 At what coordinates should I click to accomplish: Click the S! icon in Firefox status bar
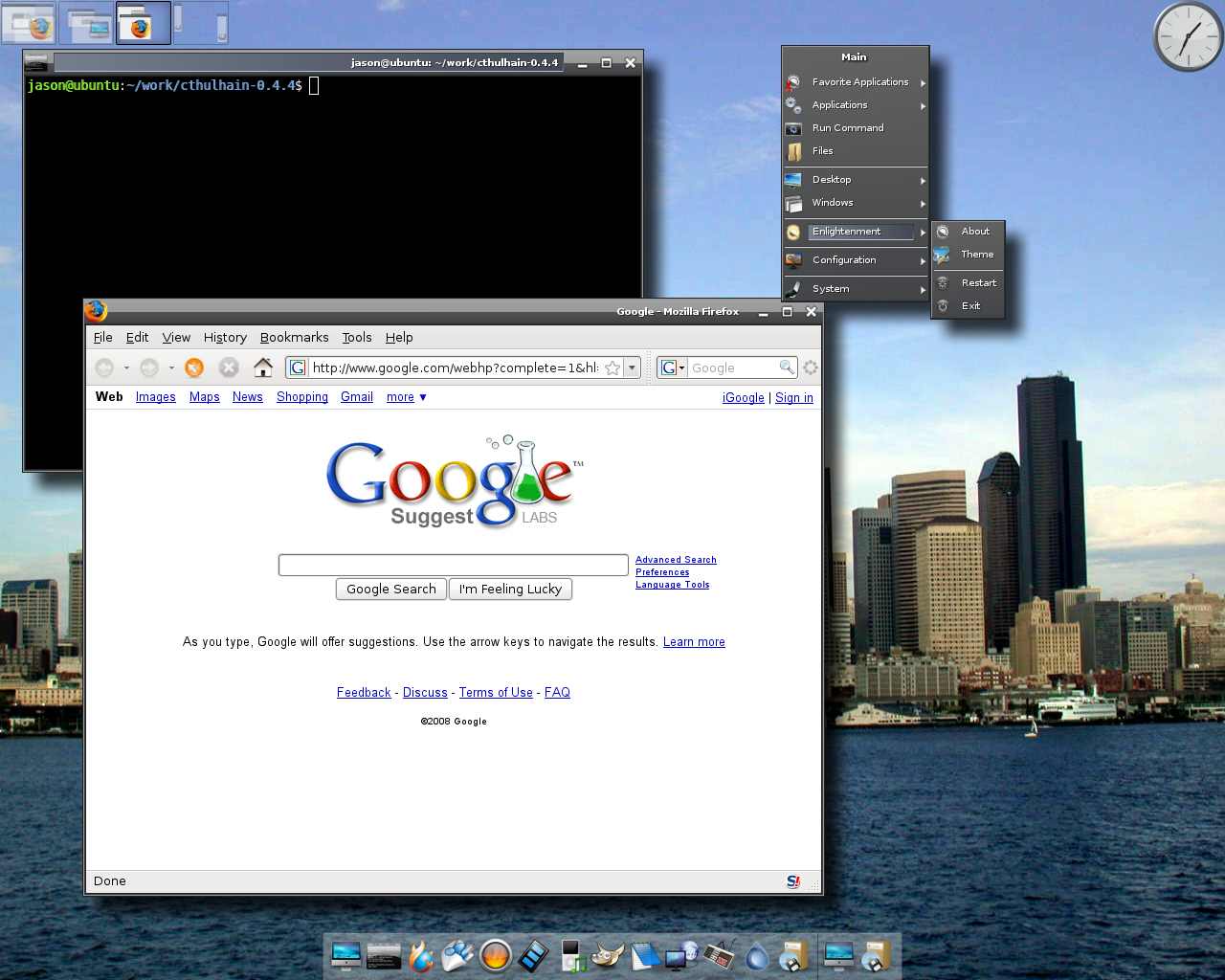(x=793, y=881)
